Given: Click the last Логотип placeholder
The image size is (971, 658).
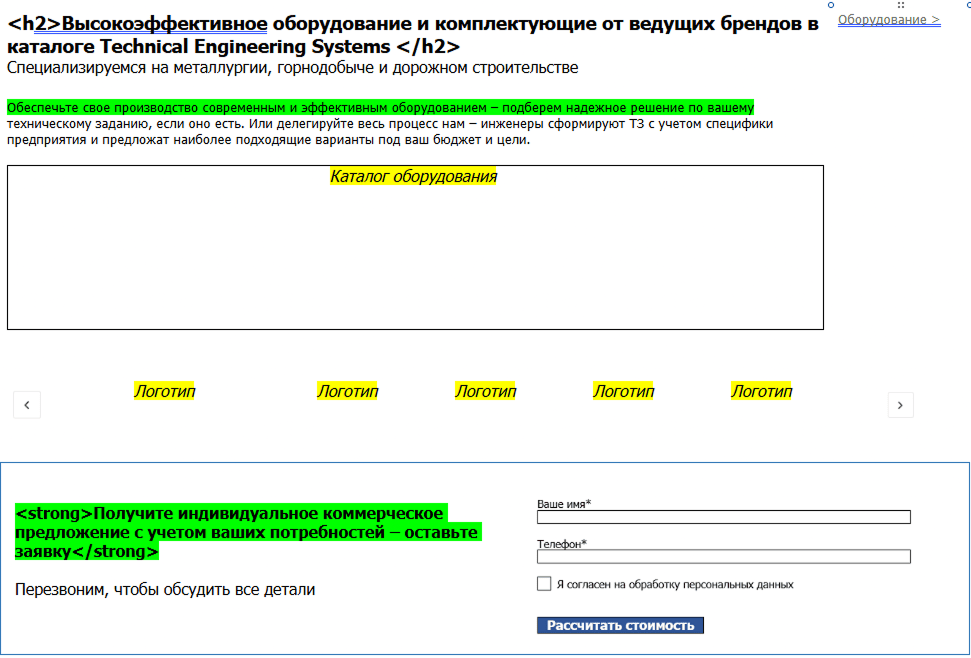Looking at the screenshot, I should click(x=762, y=391).
